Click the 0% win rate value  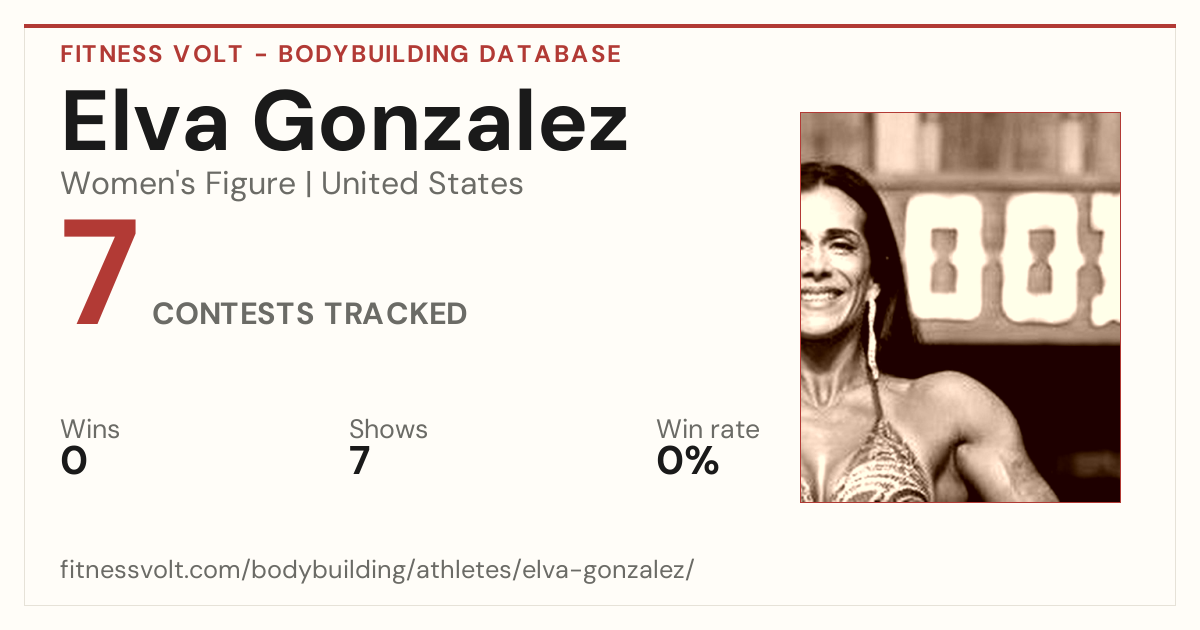pyautogui.click(x=688, y=461)
